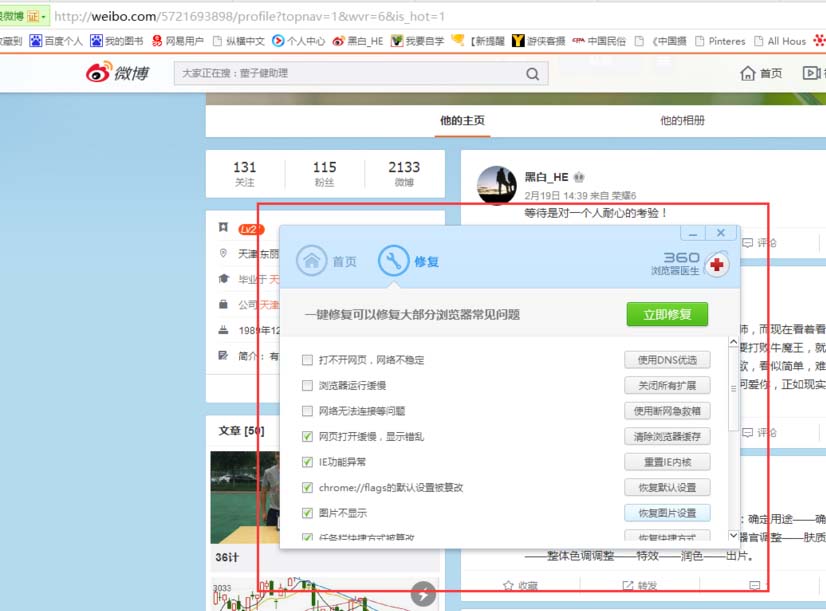This screenshot has height=611, width=826.
Task: Click the wrench 修复 icon
Action: tap(394, 261)
